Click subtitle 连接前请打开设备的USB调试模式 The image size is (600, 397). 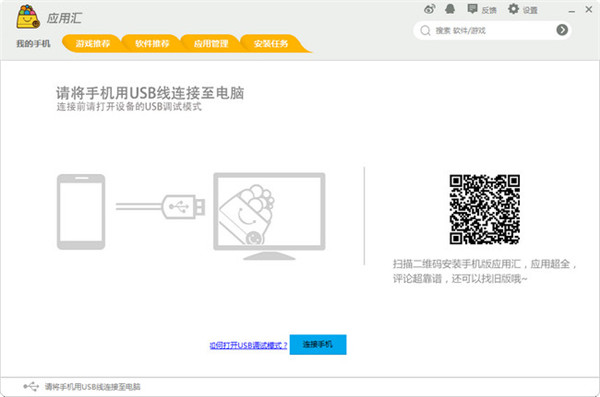[129, 106]
